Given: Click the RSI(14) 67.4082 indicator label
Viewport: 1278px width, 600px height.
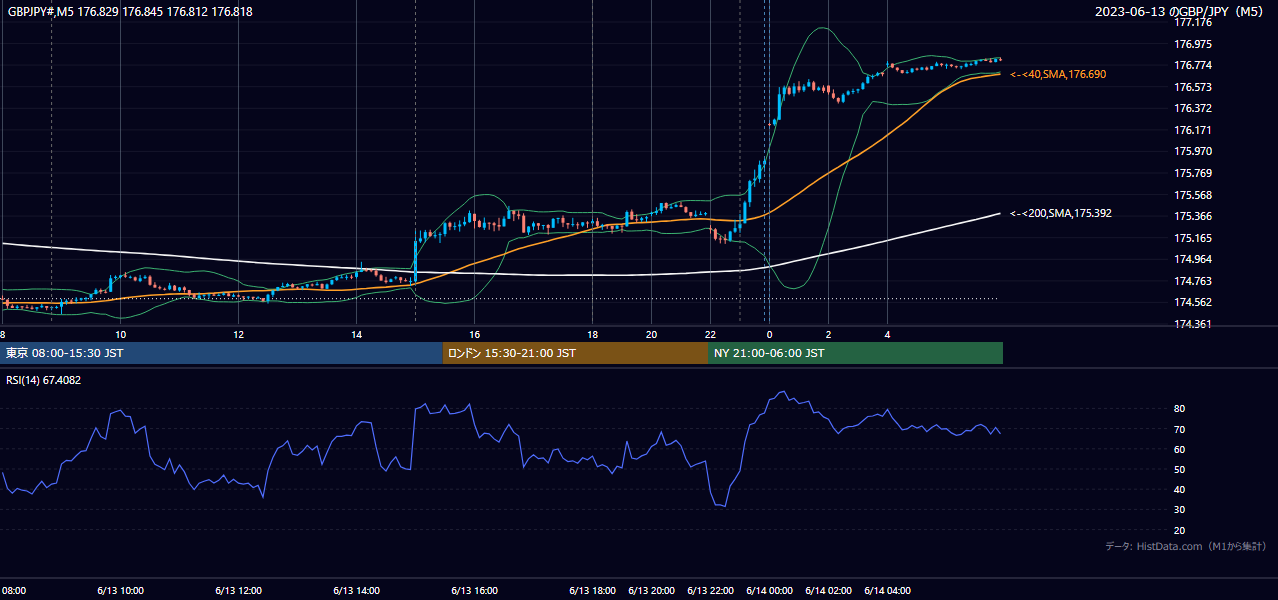Looking at the screenshot, I should 44,380.
